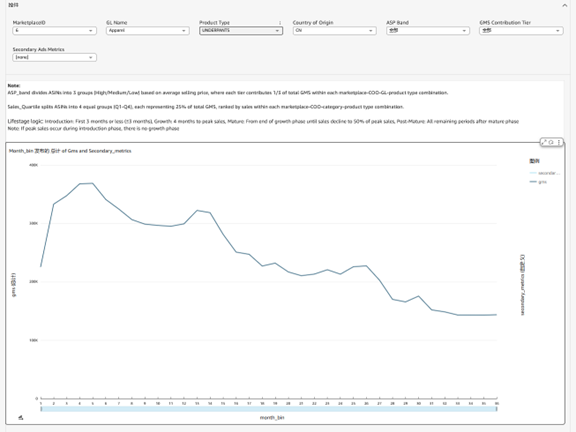Collapse the controls panel with top chevron
This screenshot has height=432, width=576.
coord(565,5)
